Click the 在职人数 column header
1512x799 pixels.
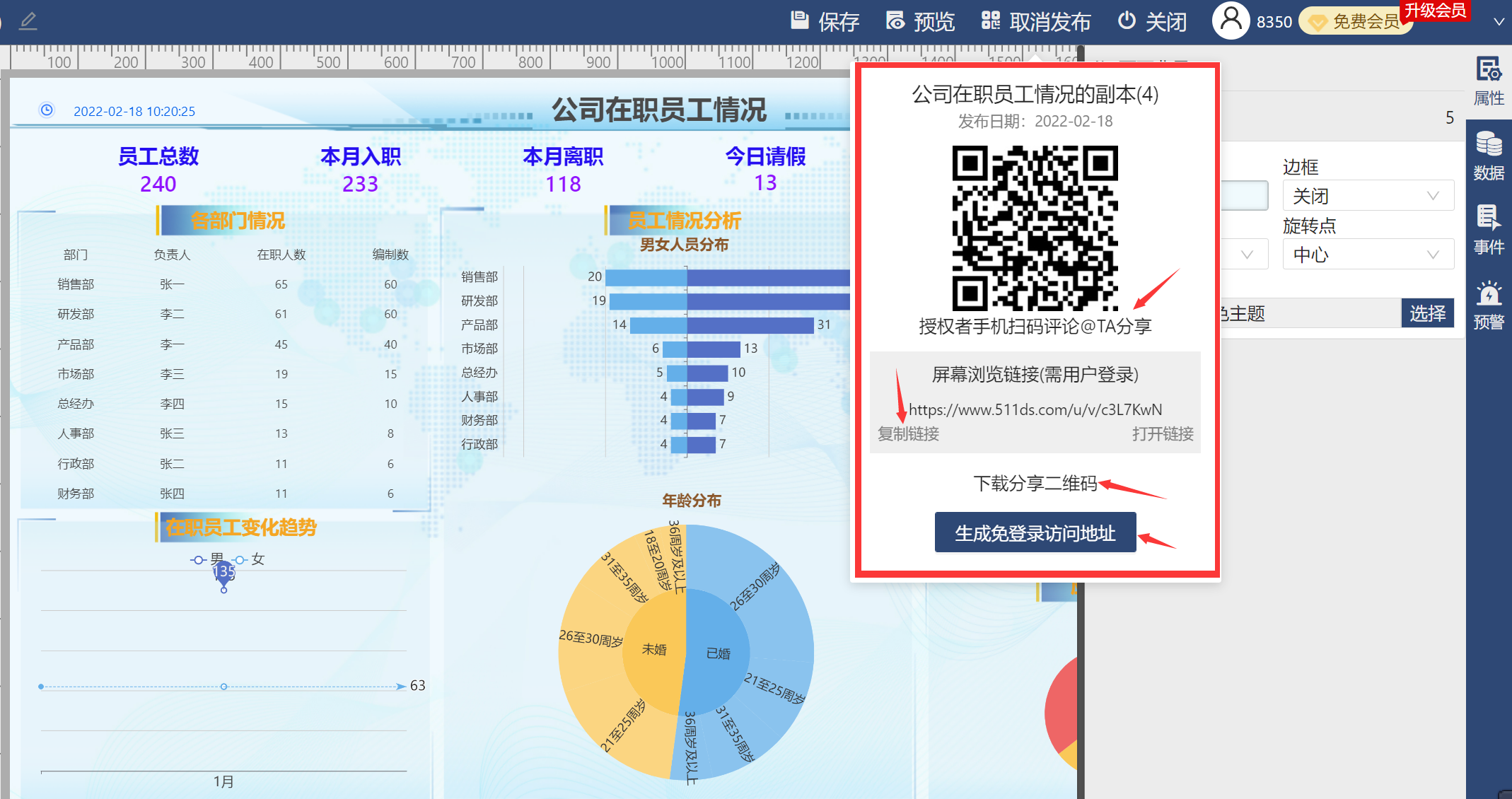pos(281,255)
